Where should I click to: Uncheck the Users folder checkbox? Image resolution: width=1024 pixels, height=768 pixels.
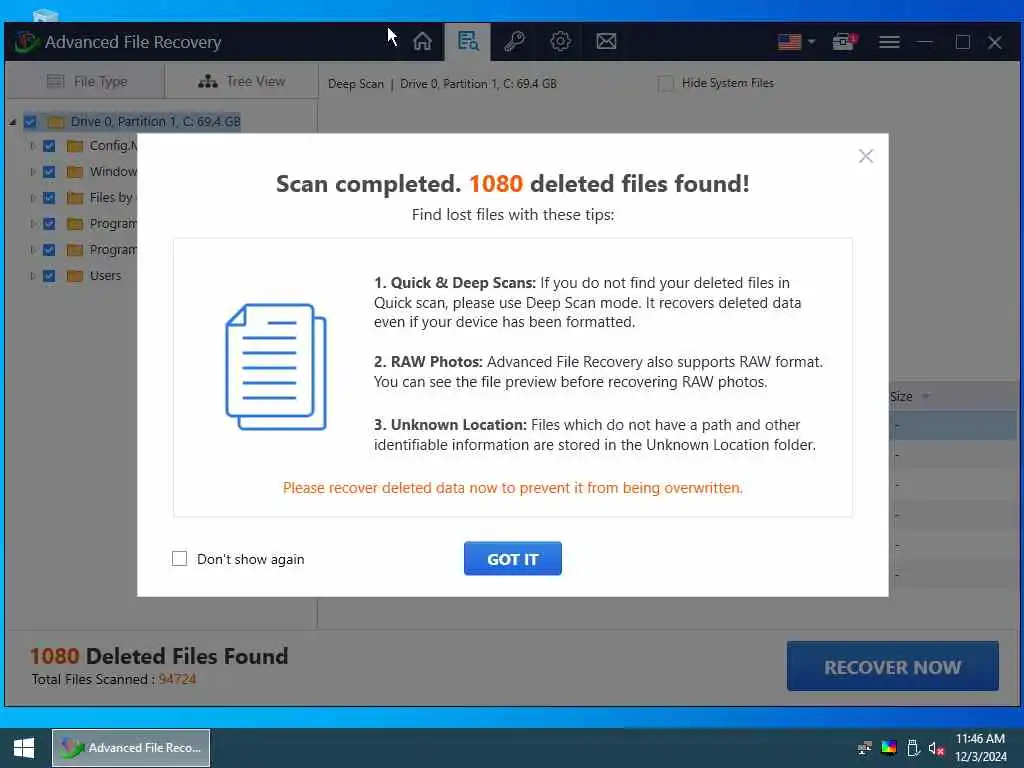click(x=49, y=276)
